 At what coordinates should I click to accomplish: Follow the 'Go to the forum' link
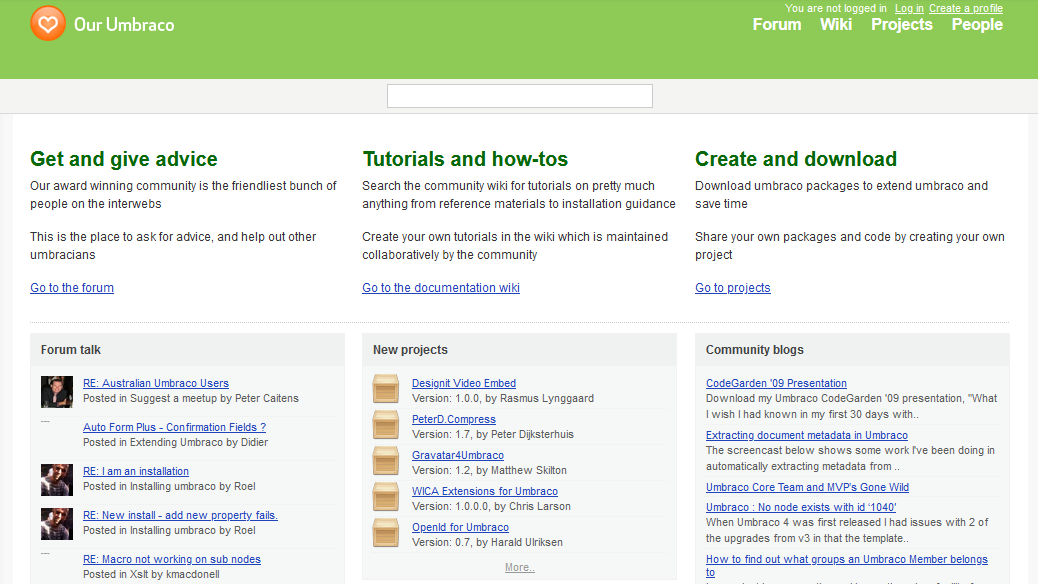point(72,288)
